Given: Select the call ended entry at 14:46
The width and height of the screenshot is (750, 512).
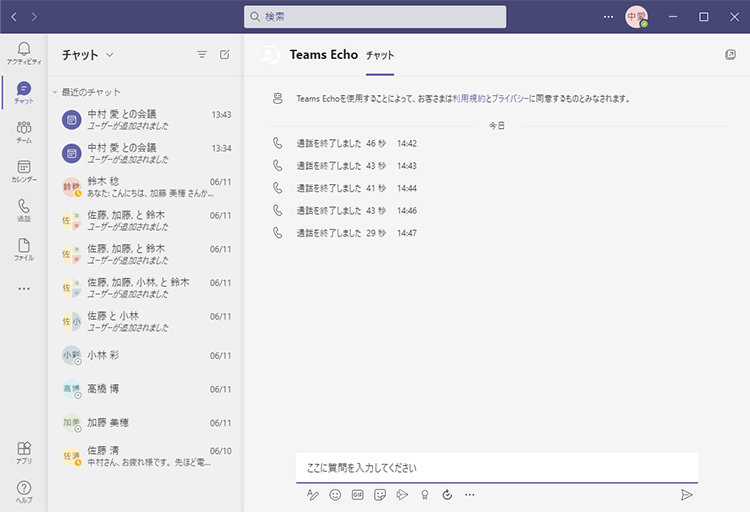Looking at the screenshot, I should tap(344, 211).
